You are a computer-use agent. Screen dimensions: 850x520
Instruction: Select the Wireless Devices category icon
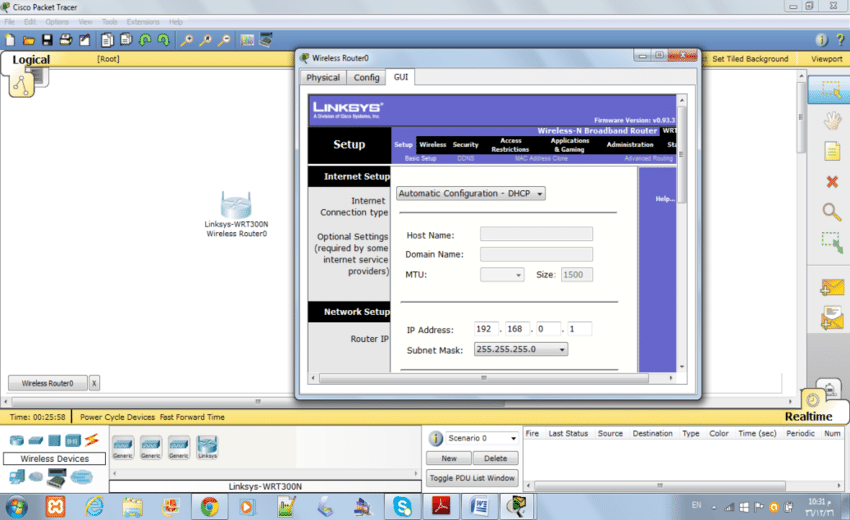73,440
